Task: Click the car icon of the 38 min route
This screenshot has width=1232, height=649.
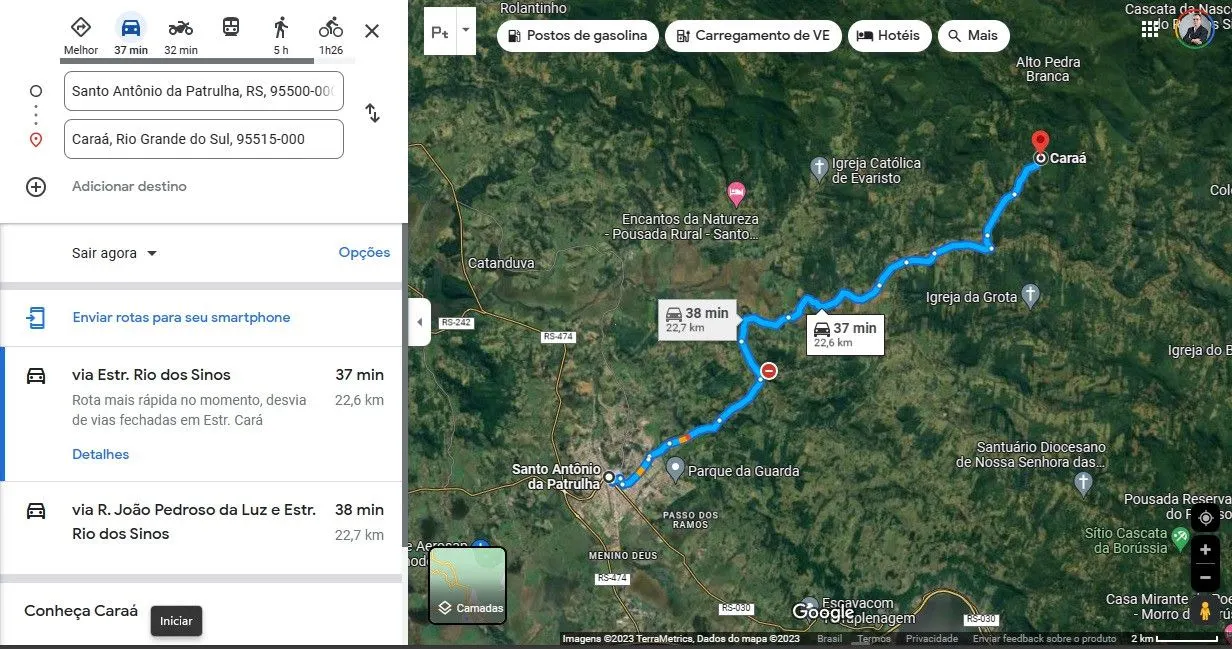Action: [36, 511]
